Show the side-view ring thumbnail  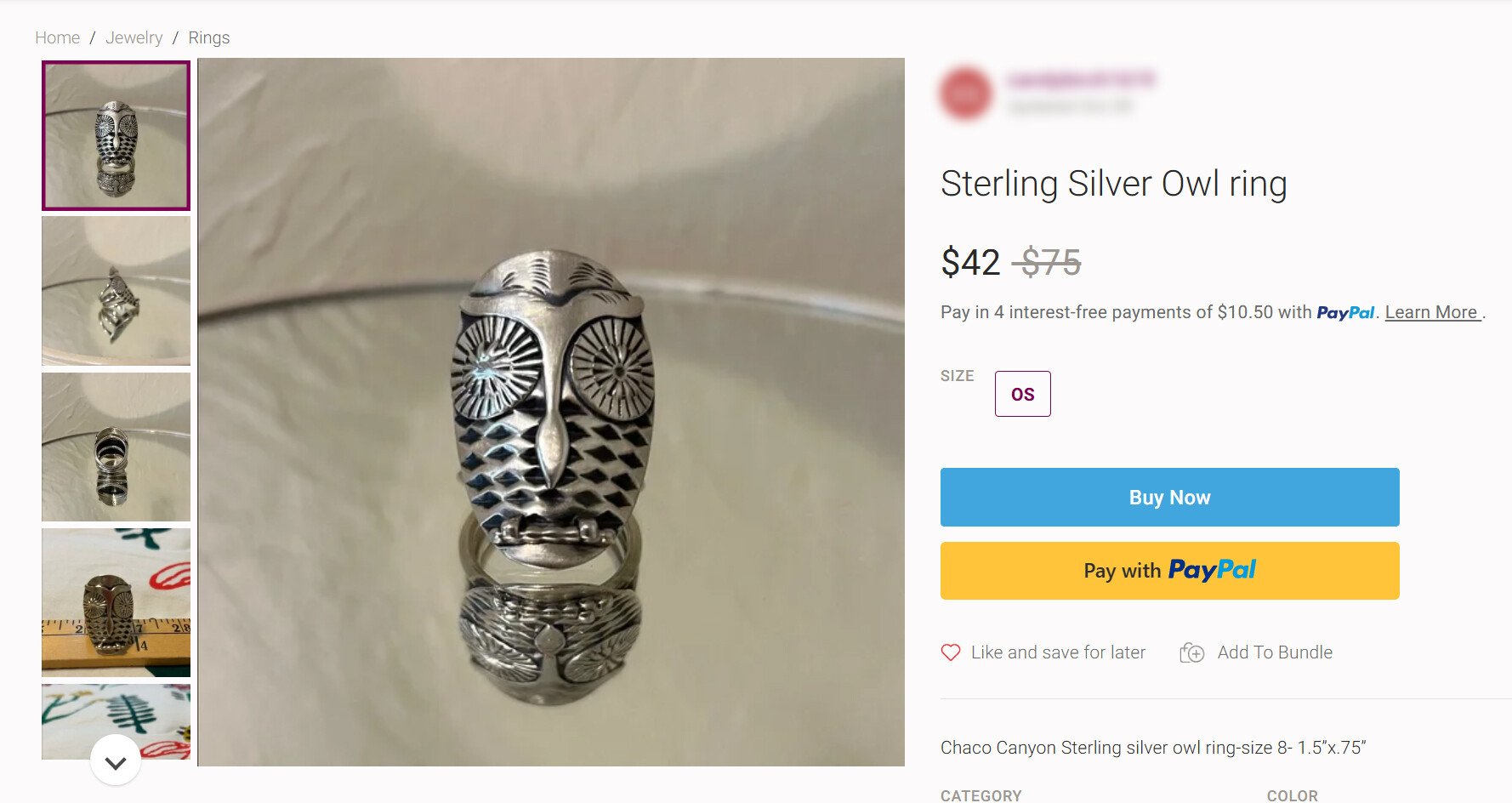[116, 291]
